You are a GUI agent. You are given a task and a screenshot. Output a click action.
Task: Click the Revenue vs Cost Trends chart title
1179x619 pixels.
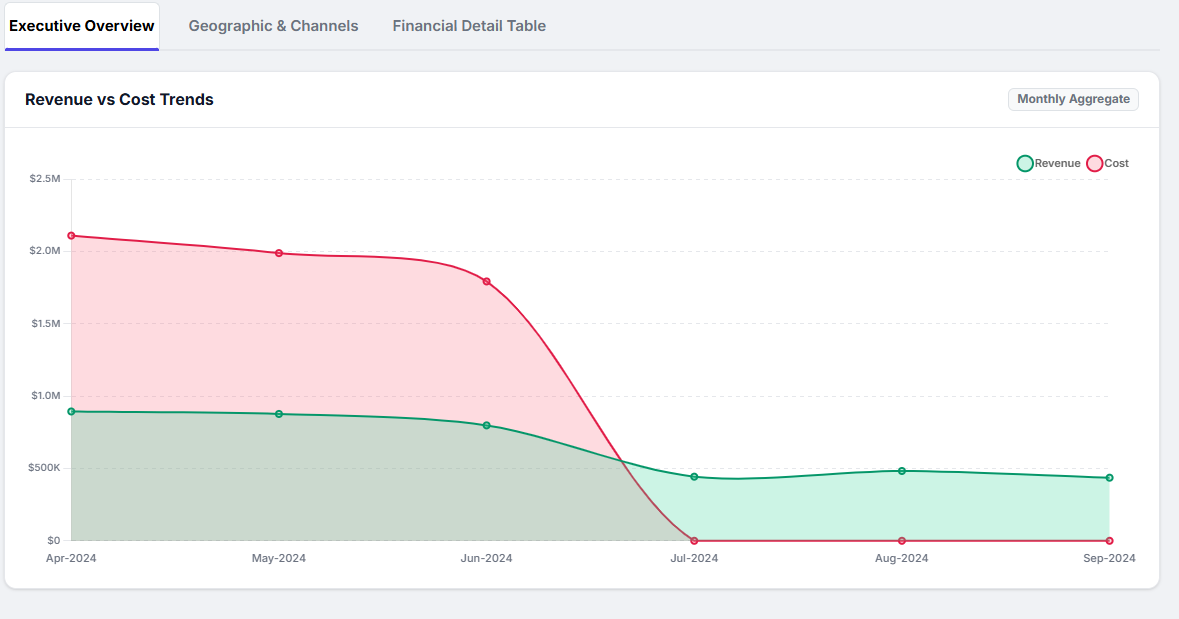119,99
